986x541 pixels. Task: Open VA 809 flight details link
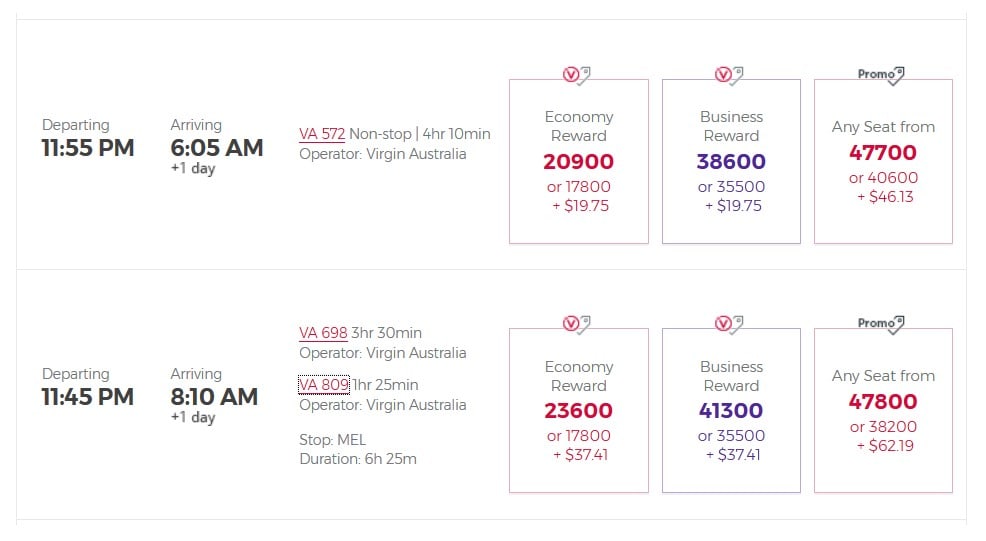(x=324, y=385)
